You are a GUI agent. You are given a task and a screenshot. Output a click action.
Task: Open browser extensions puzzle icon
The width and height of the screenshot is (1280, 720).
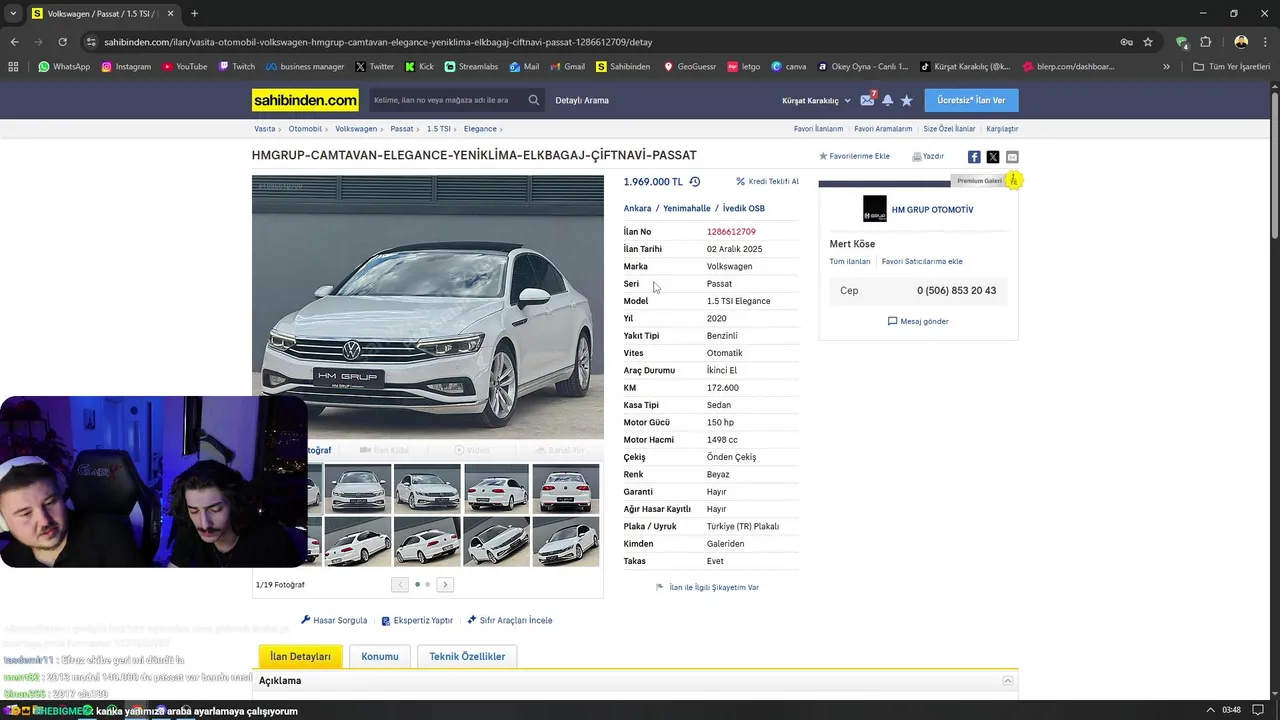[x=1205, y=42]
